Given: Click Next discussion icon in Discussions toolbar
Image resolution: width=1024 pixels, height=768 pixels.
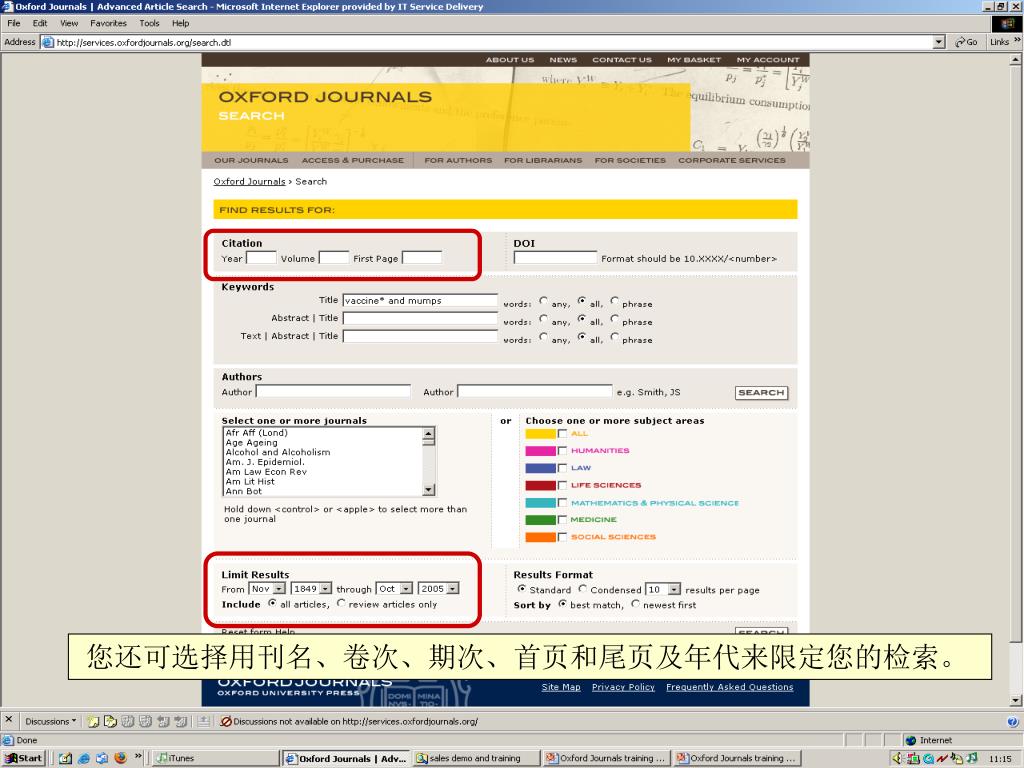Looking at the screenshot, I should tap(180, 722).
